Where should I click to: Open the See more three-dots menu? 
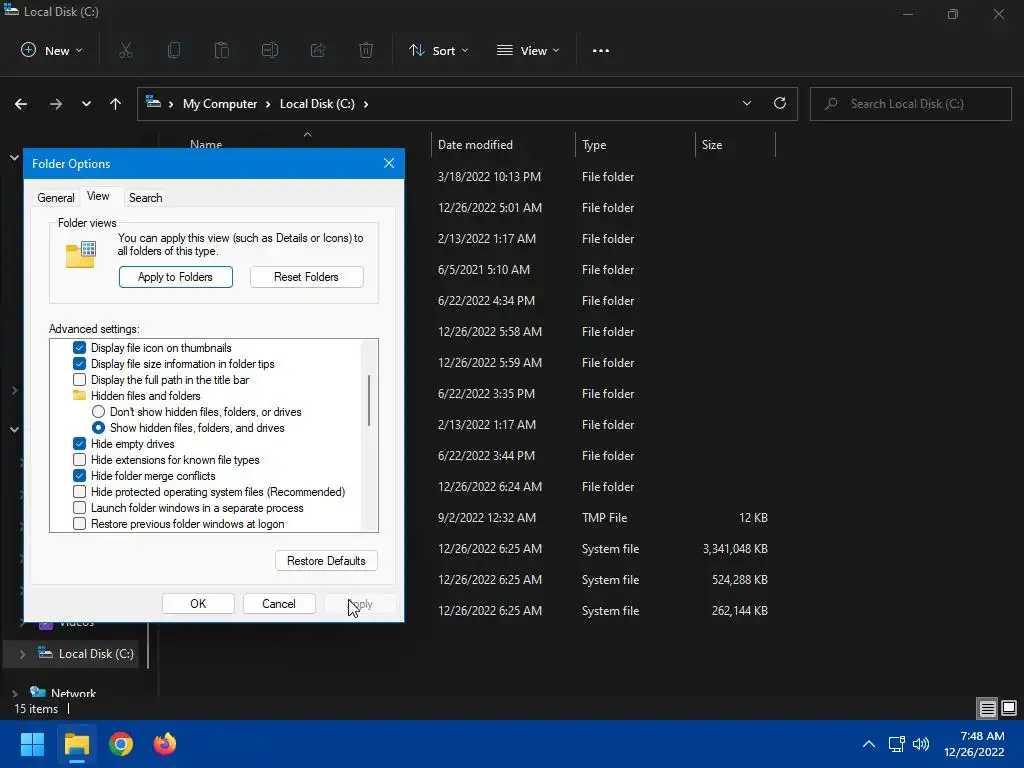(601, 50)
